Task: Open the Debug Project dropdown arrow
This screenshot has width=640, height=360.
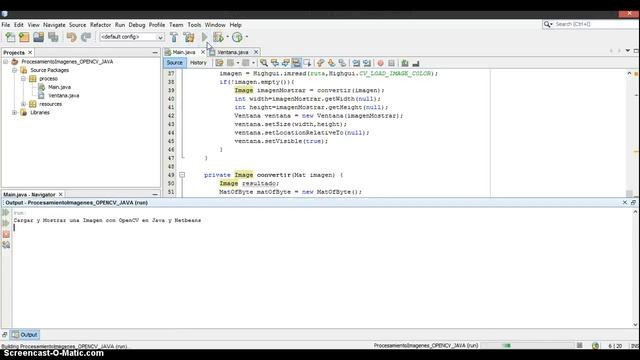Action: [227, 37]
